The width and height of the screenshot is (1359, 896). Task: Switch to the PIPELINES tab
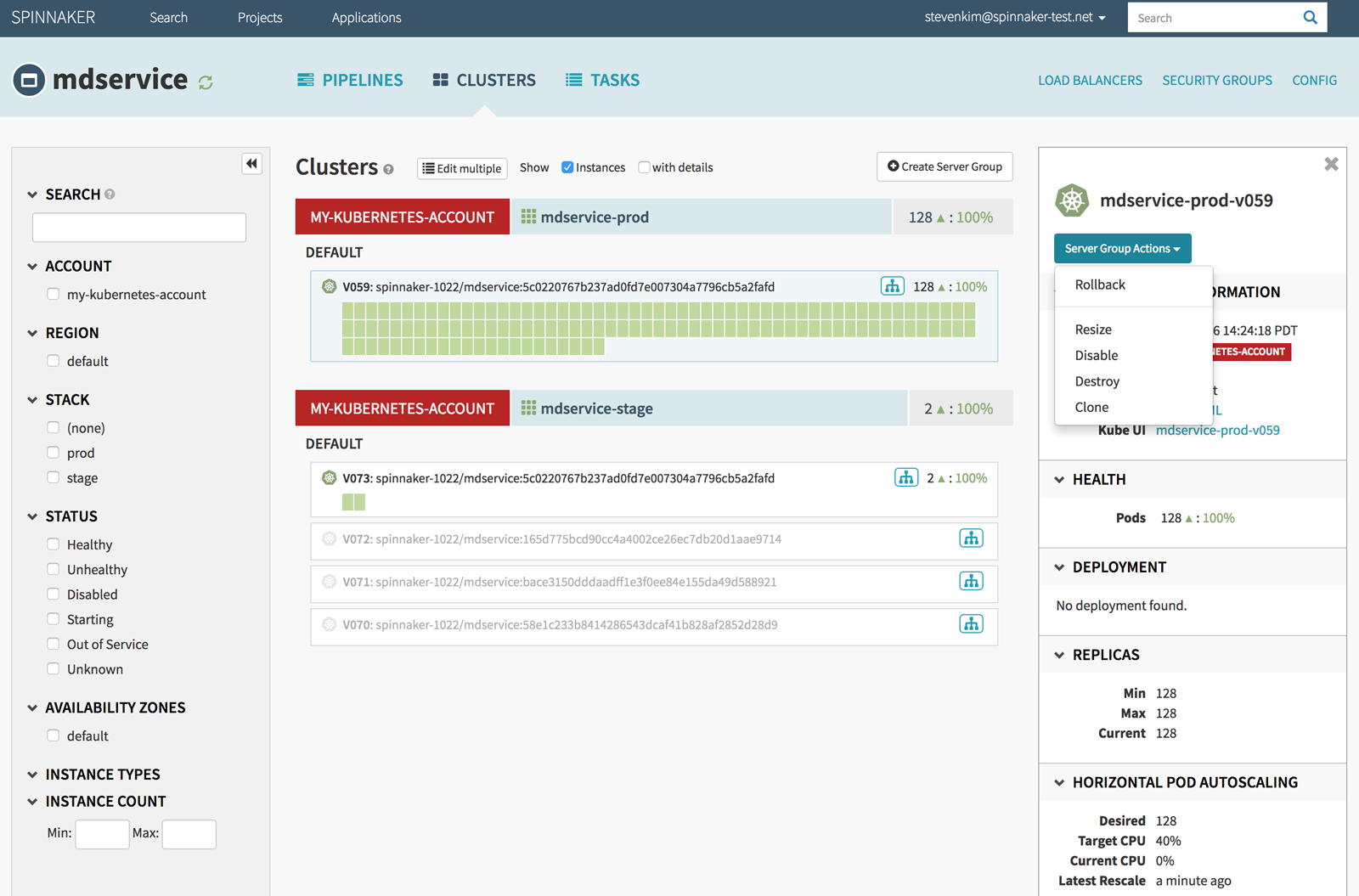(350, 80)
